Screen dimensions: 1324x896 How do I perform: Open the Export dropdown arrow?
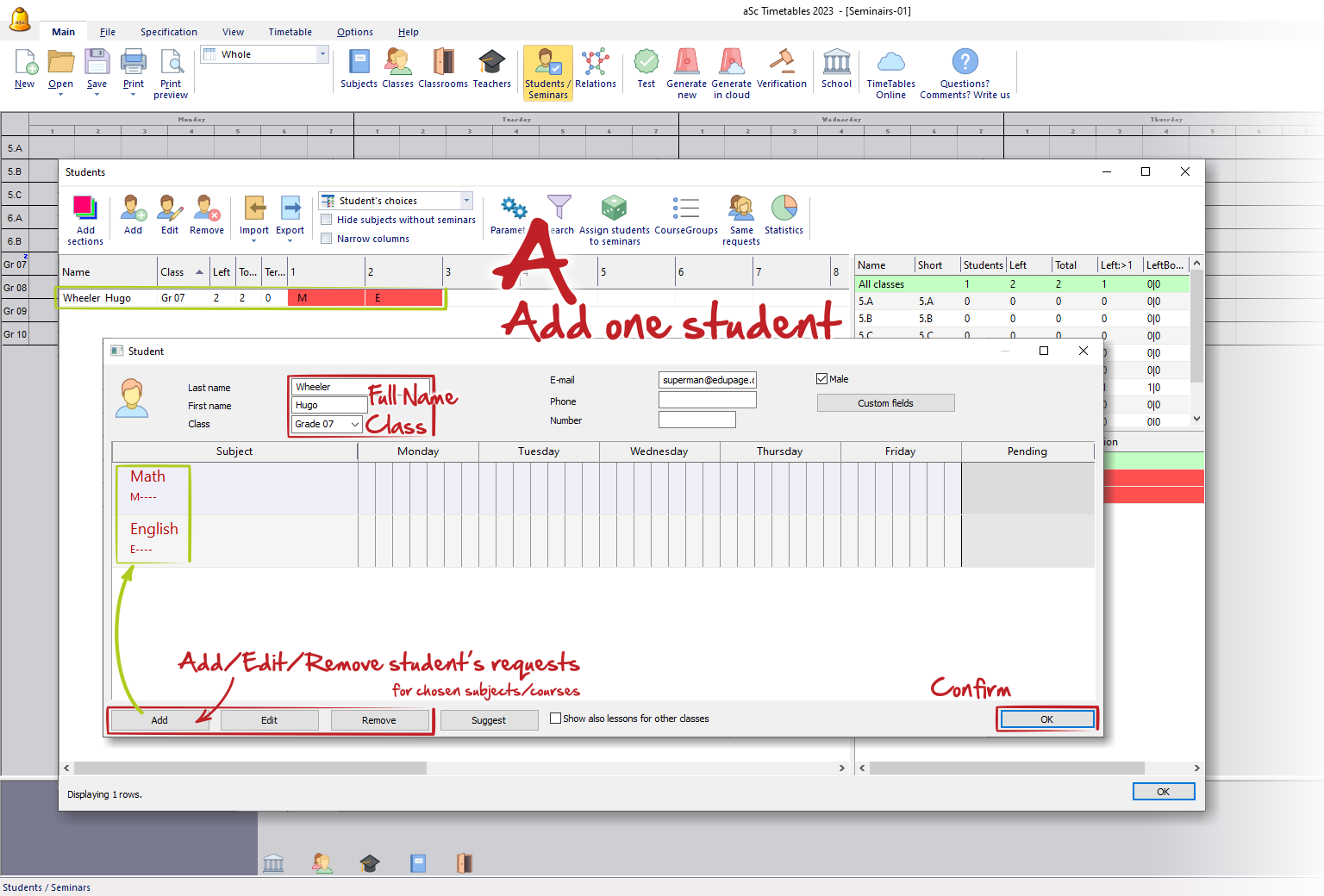pos(290,241)
